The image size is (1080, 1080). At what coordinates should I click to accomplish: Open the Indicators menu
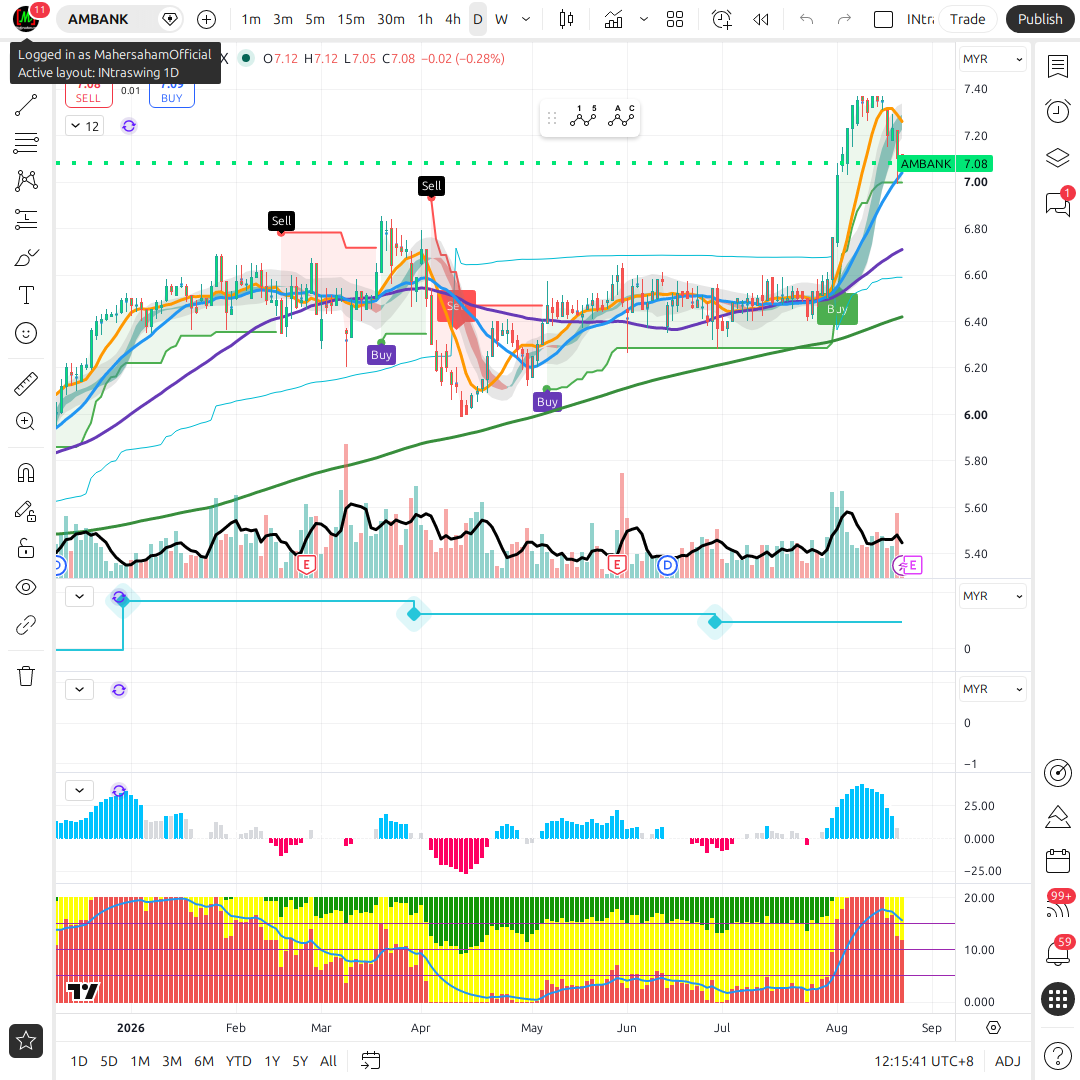click(x=613, y=19)
